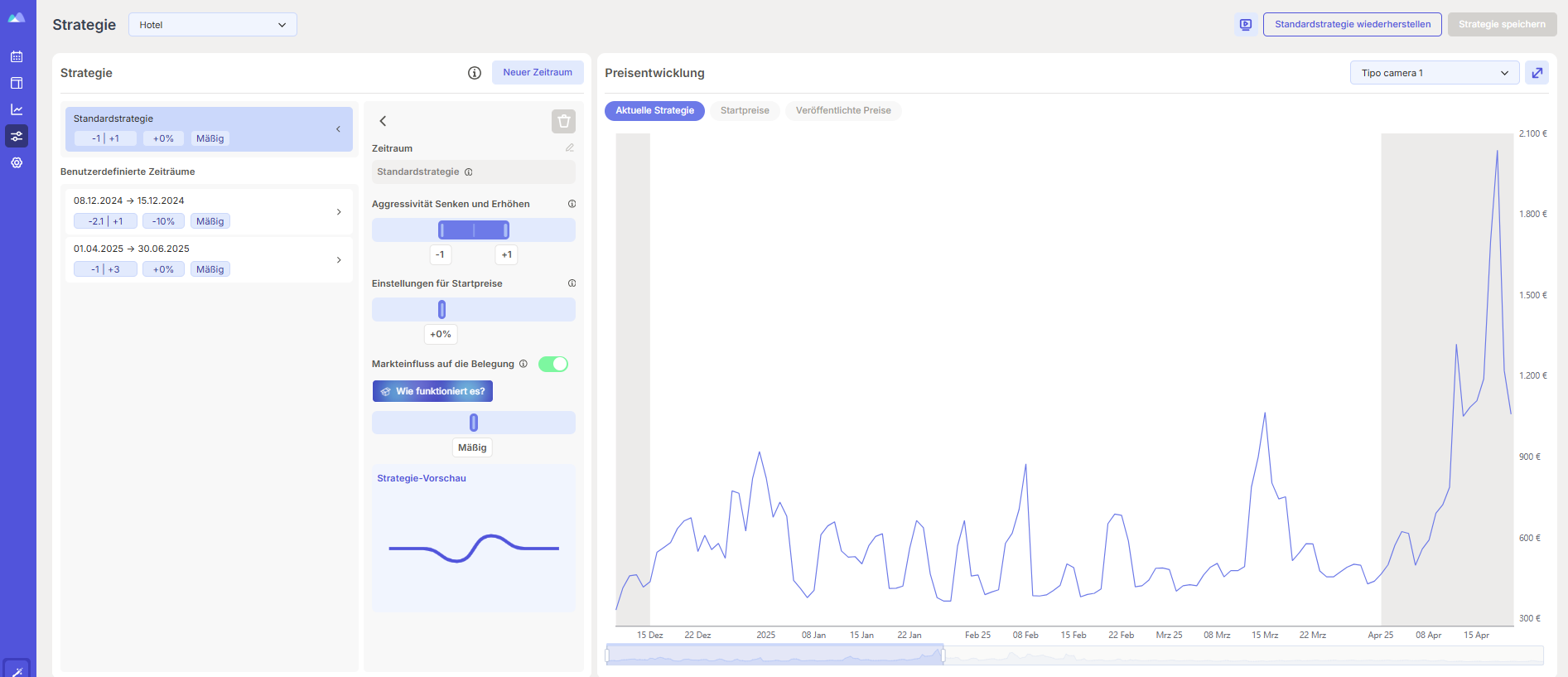Image resolution: width=1568 pixels, height=677 pixels.
Task: Show info for Einstellungen für Startpreise
Action: pyautogui.click(x=572, y=283)
